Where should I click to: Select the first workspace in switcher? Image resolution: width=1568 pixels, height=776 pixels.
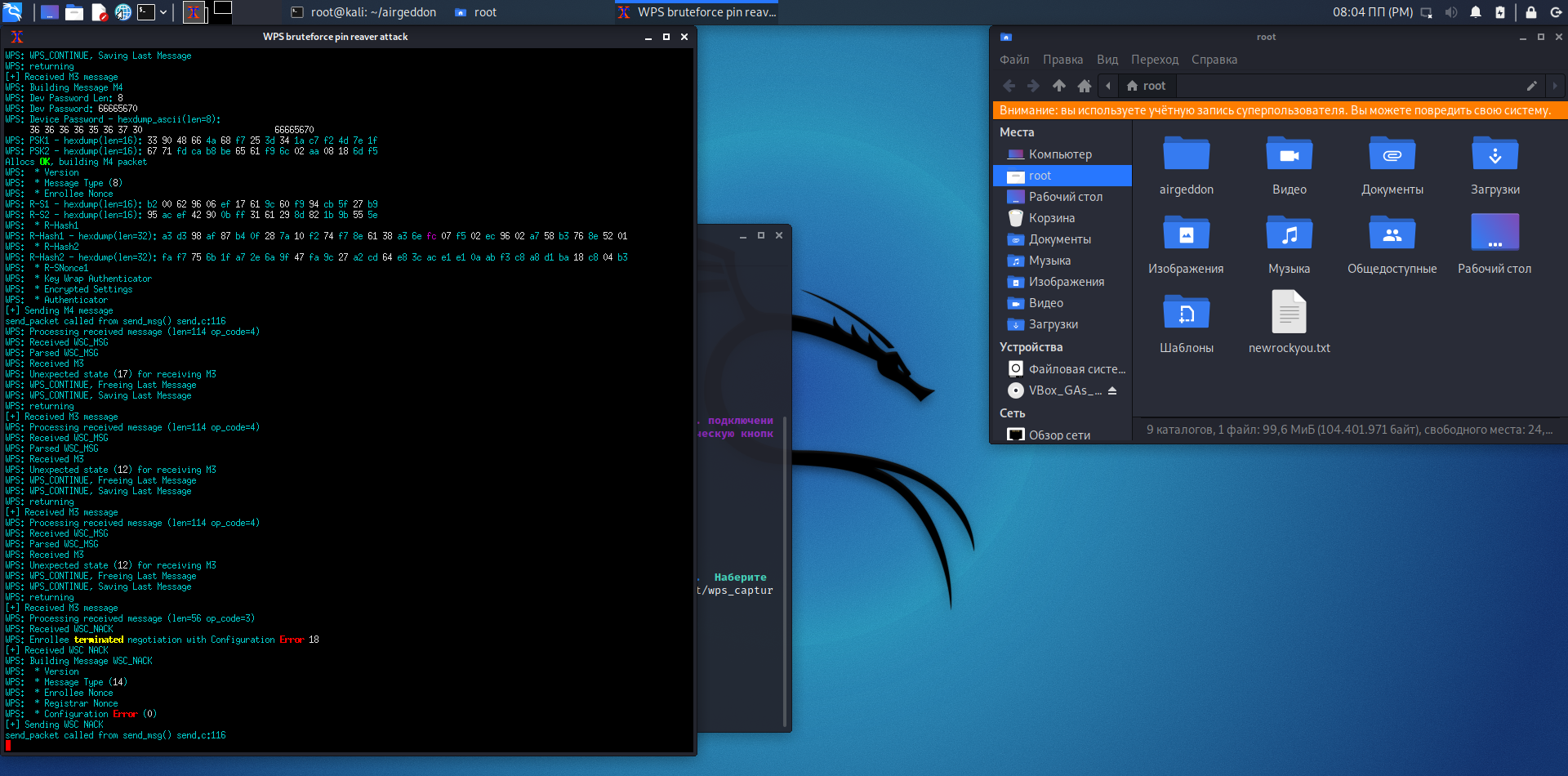(194, 12)
